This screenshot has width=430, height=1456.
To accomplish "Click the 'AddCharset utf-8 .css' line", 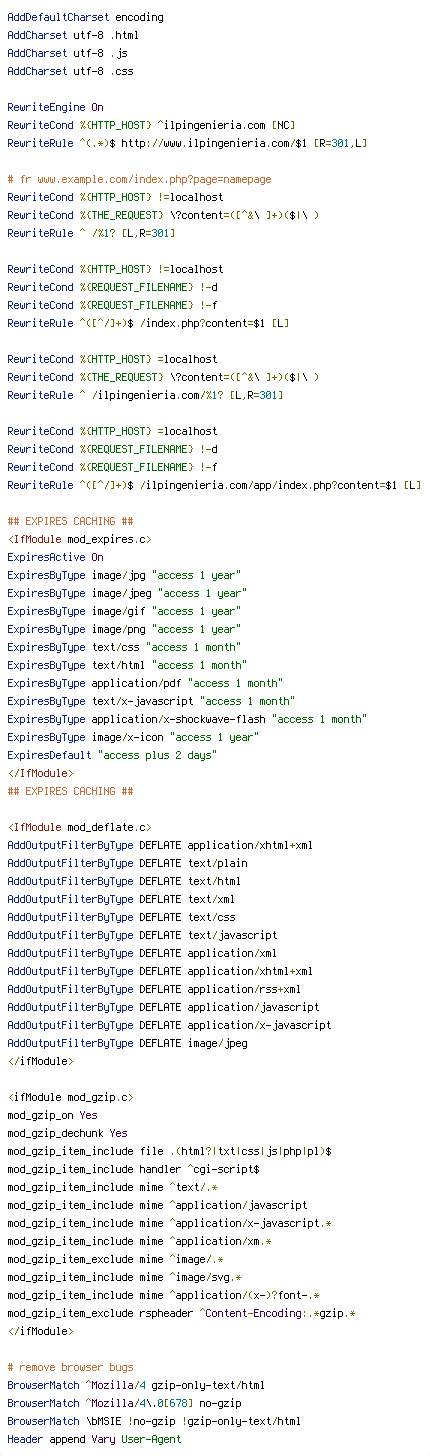I will 70,72.
